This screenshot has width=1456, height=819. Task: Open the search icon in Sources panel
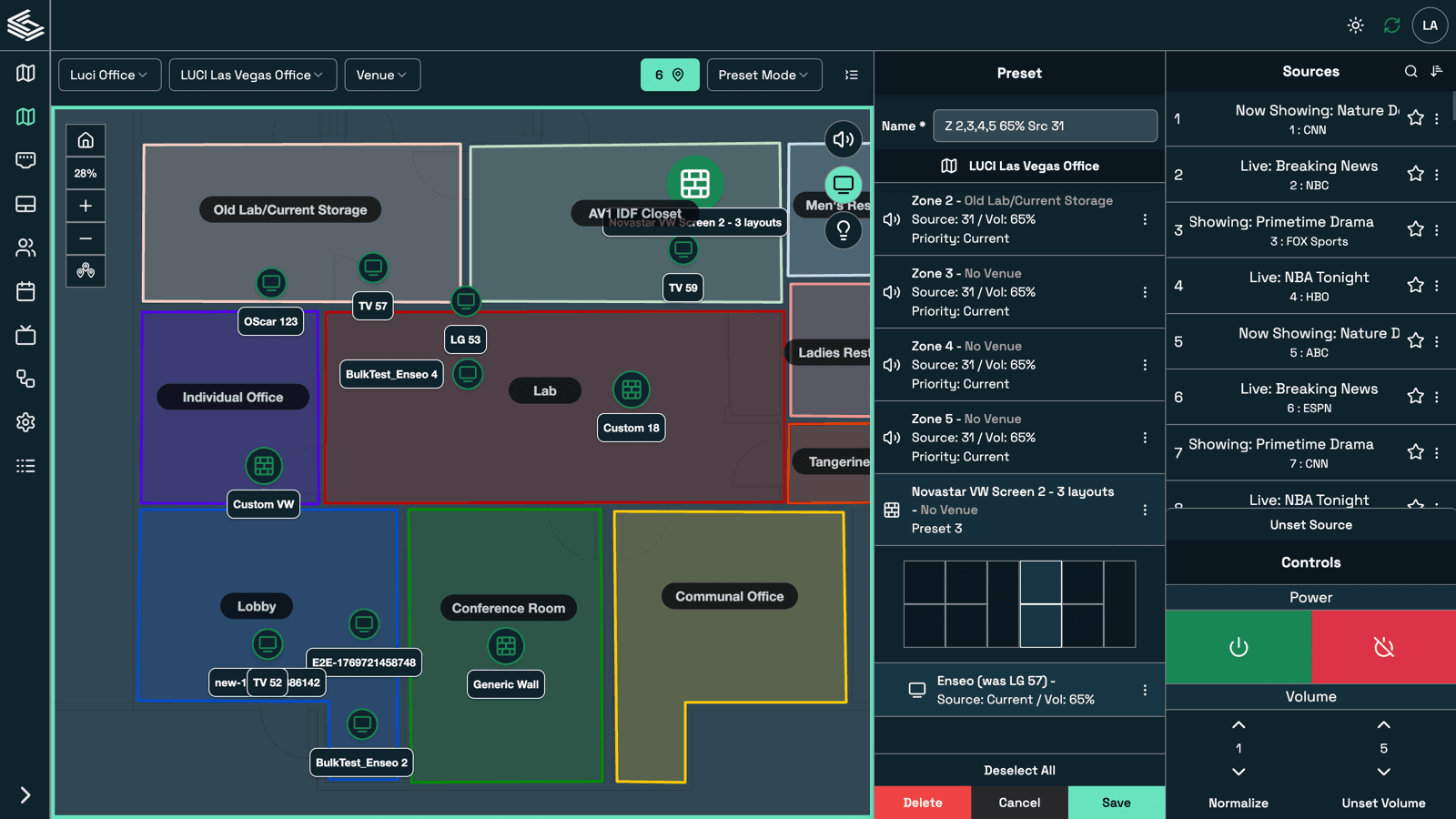(x=1410, y=71)
